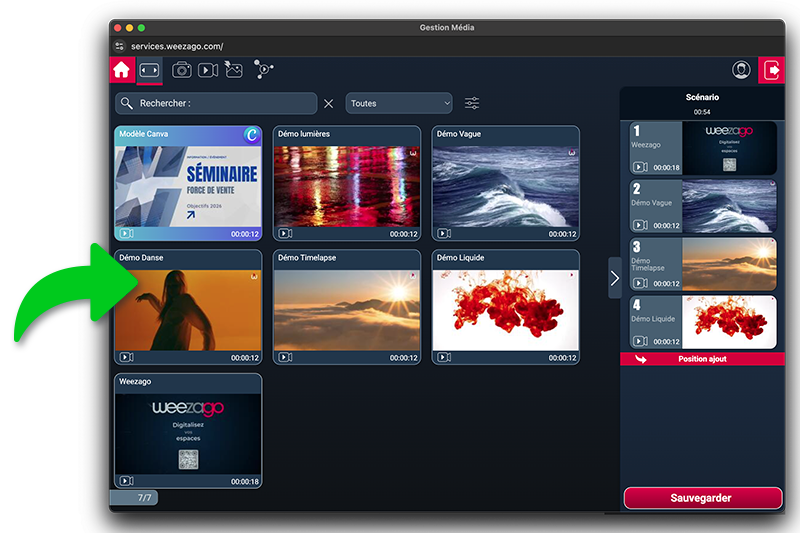
Task: Open the video camera media icon
Action: (208, 70)
